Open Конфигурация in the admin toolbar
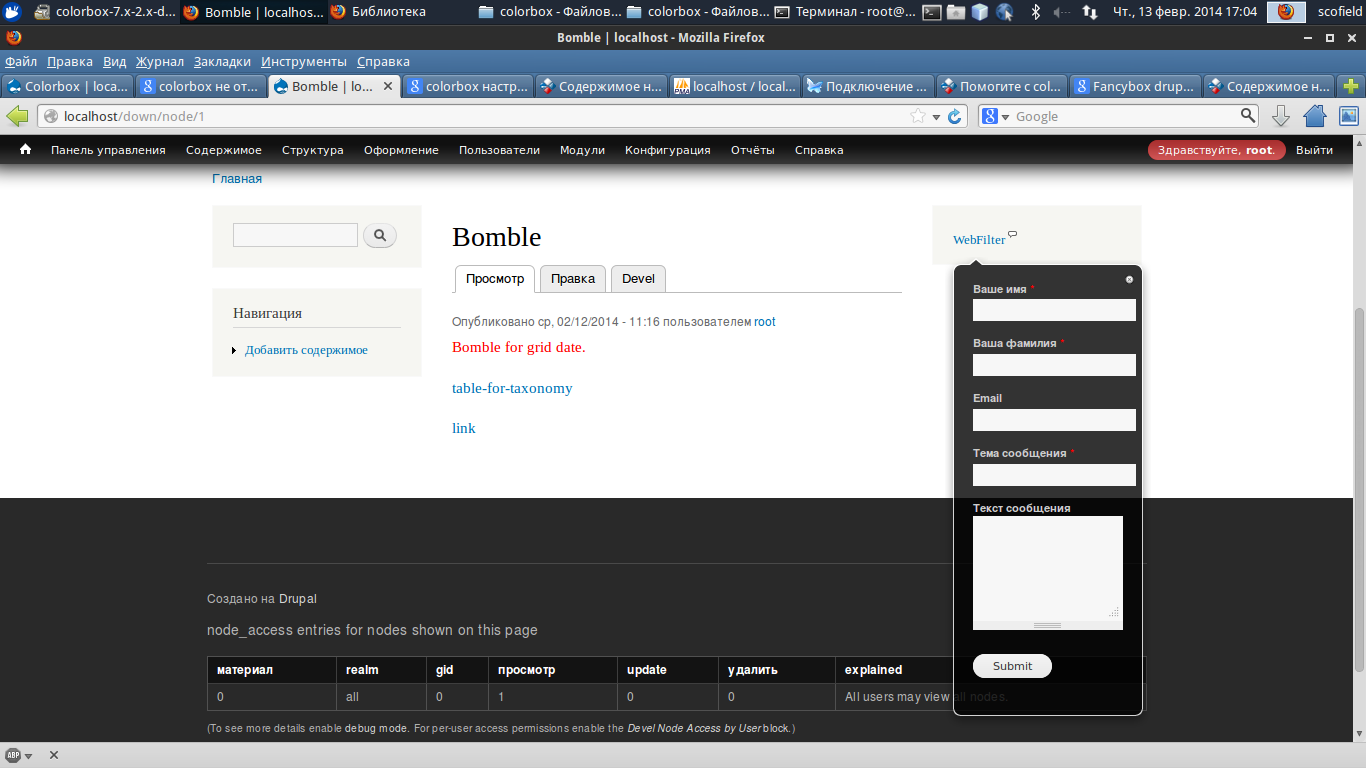Screen dimensions: 1366x768 pos(668,150)
